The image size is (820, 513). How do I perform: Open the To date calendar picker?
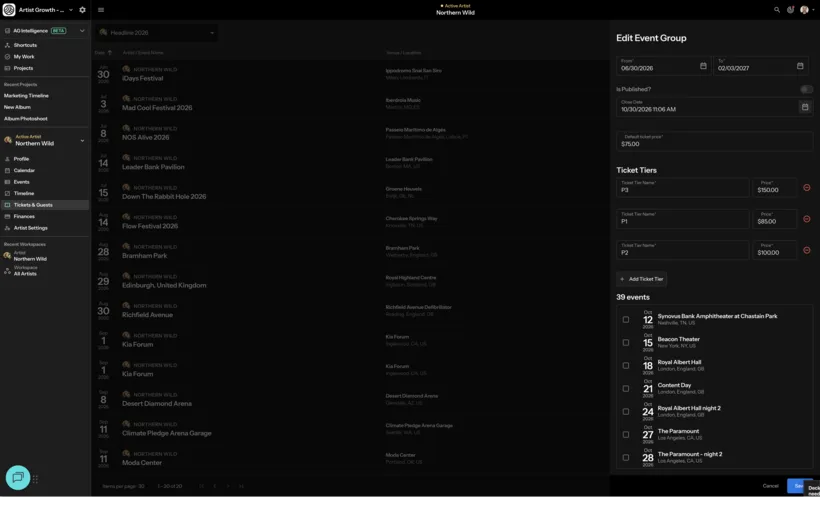pos(800,66)
